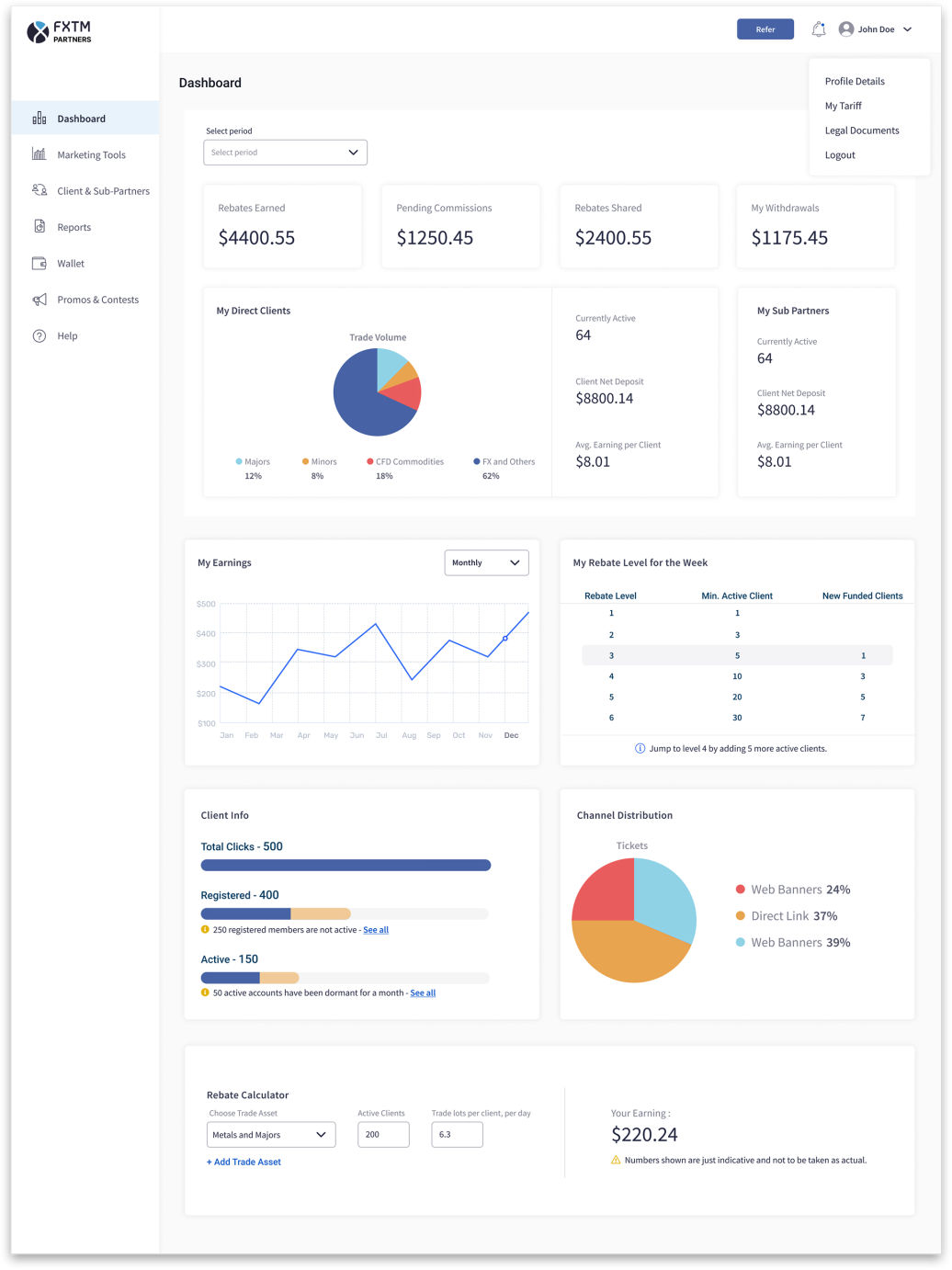This screenshot has height=1270, width=952.
Task: Click the Client & Sub-Partners people icon
Action: 40,190
